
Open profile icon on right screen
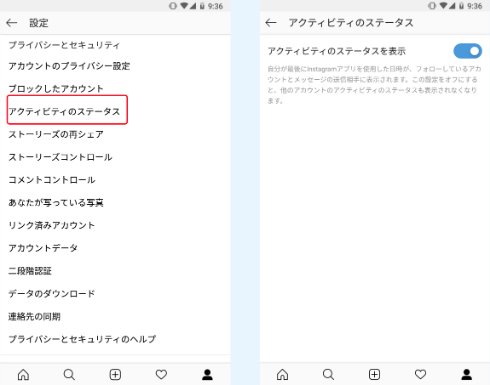pos(467,375)
